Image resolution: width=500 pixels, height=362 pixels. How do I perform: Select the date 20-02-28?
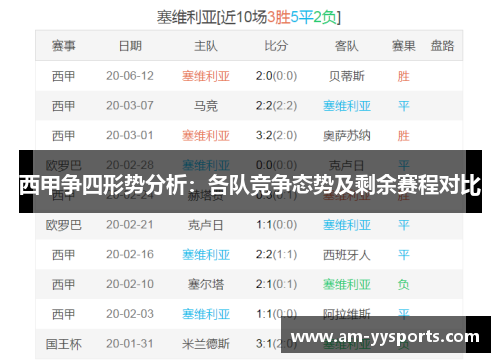(x=130, y=165)
